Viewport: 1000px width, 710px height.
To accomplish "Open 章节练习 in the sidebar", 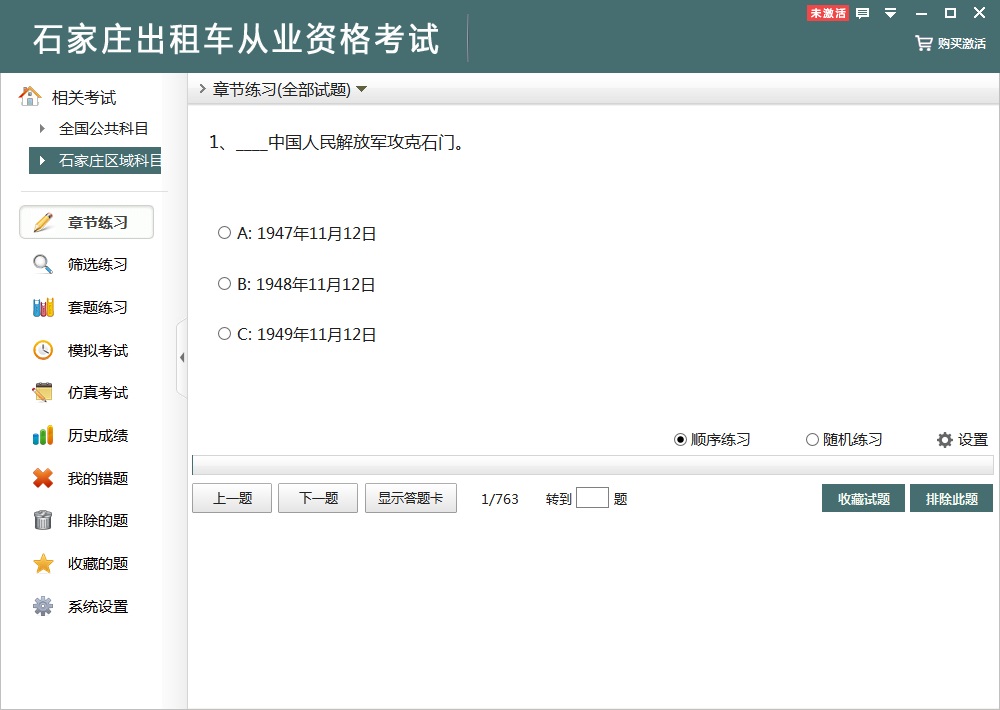I will [87, 222].
